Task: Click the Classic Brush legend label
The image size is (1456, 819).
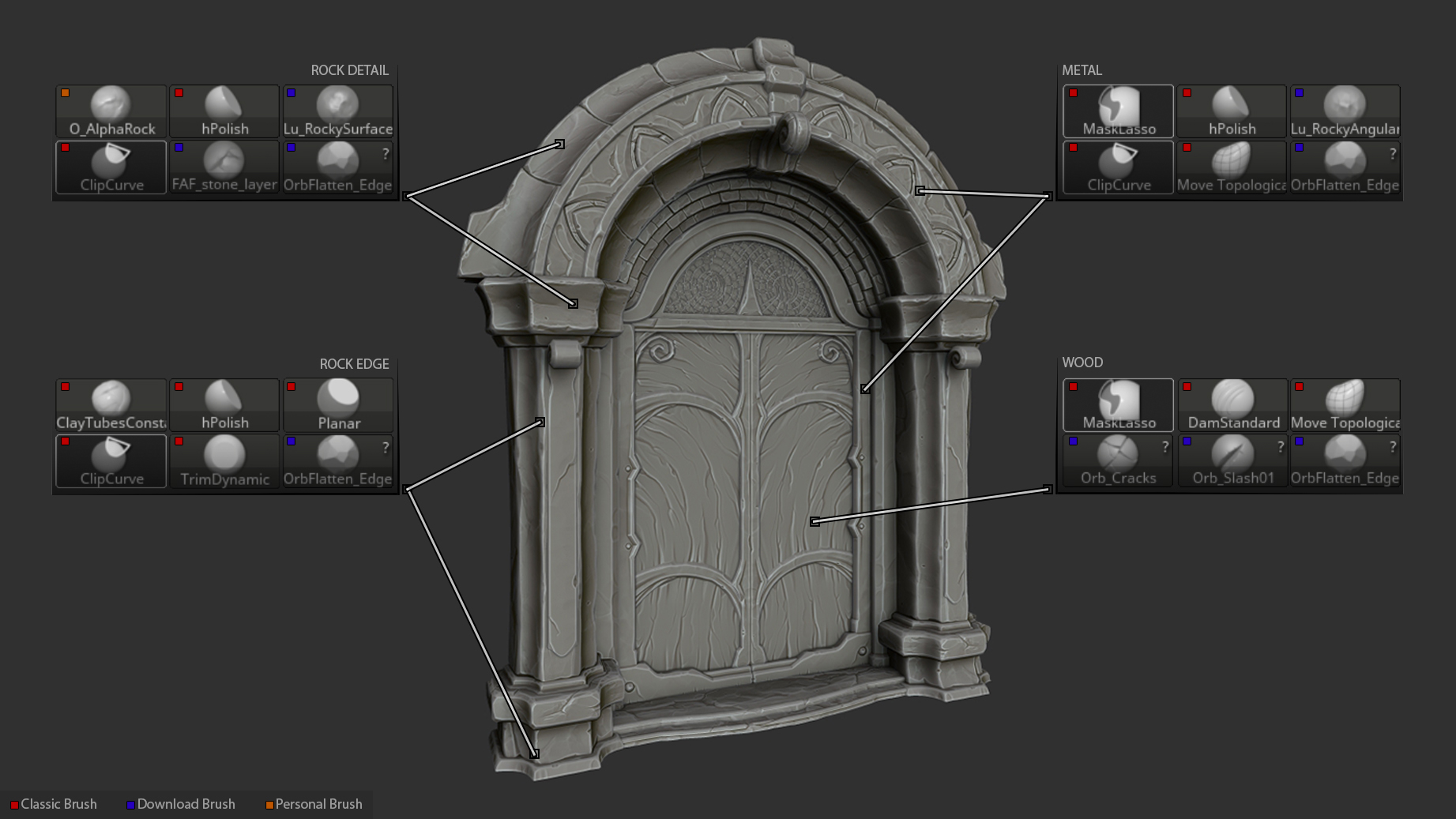Action: (58, 804)
